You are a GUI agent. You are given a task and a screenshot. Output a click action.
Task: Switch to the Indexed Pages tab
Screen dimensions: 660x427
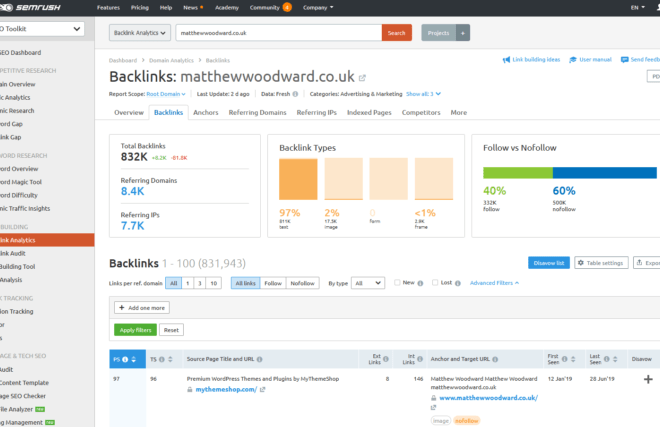[369, 112]
